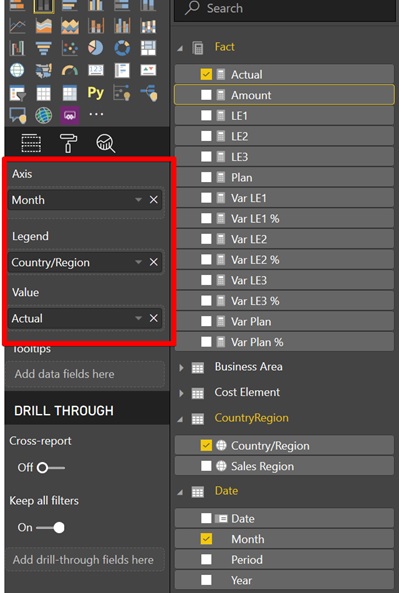Click the Add drill-through fields box
Image resolution: width=399 pixels, height=593 pixels.
click(85, 560)
